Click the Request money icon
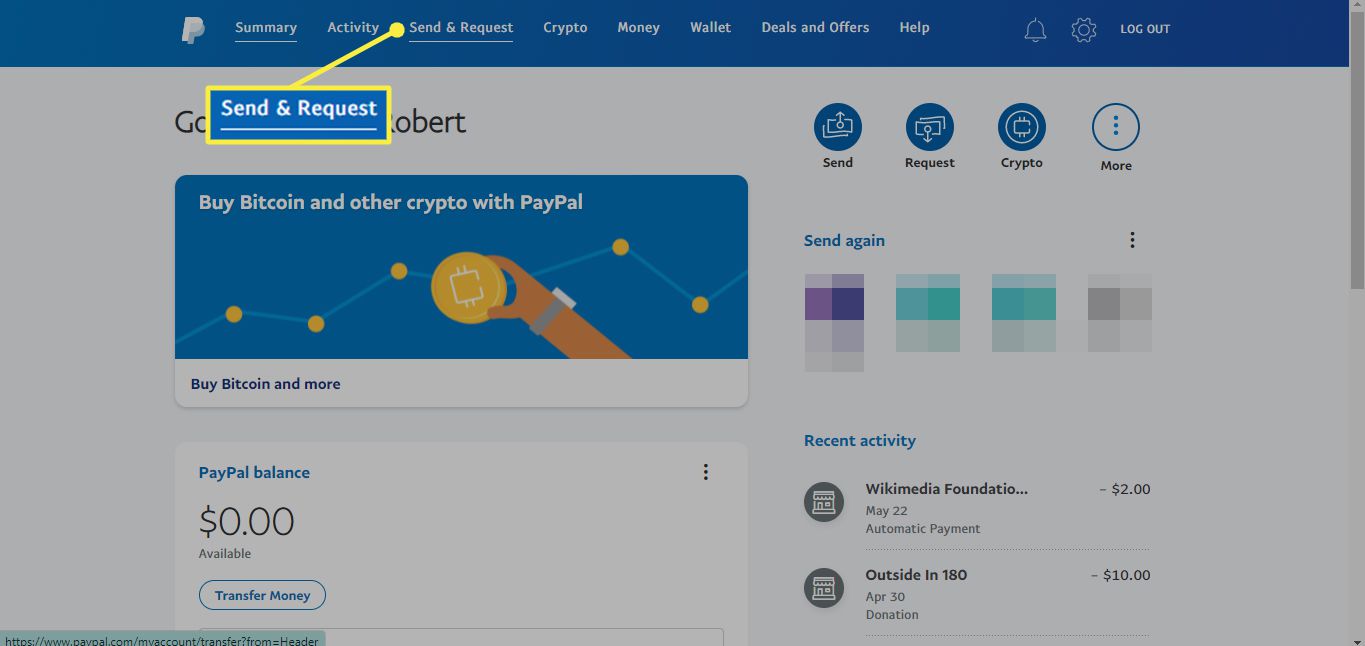Viewport: 1365px width, 646px height. [930, 127]
